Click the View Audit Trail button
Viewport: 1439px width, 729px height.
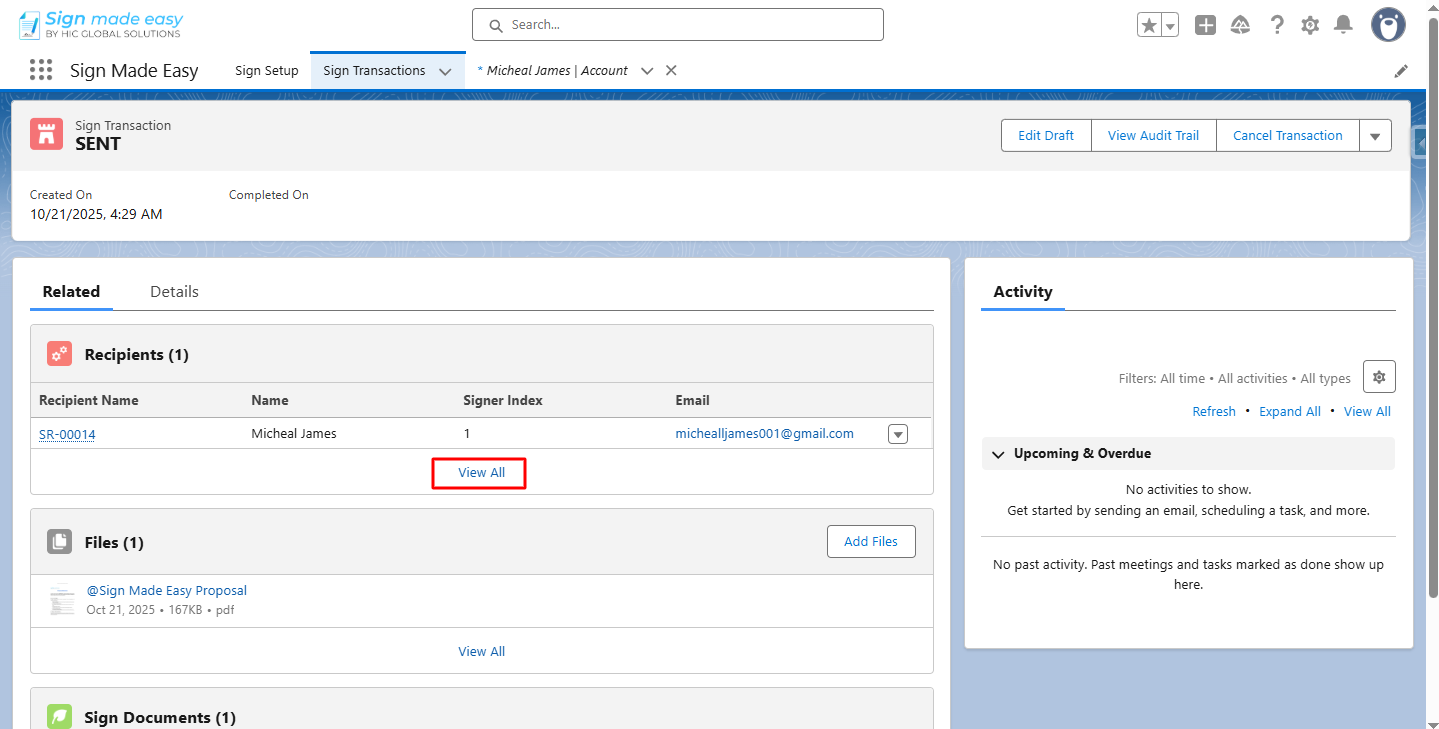[x=1153, y=136]
